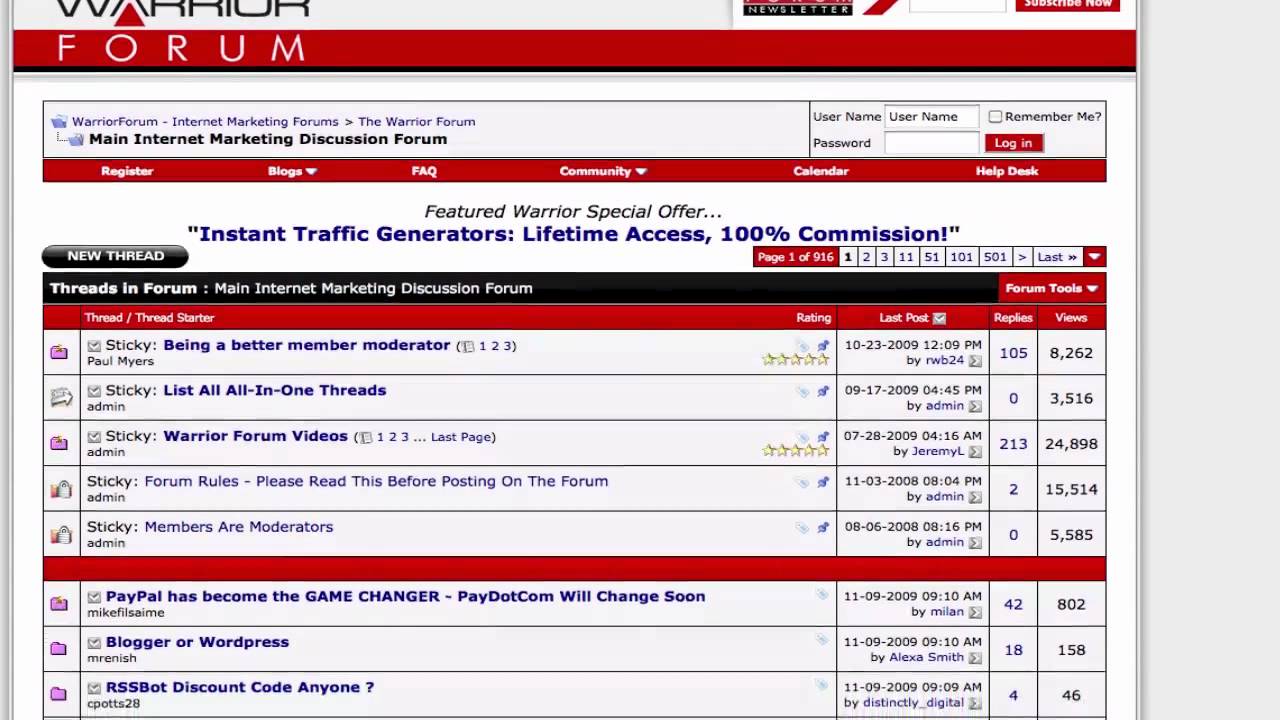Click the Log in button
Viewport: 1280px width, 720px height.
(1013, 143)
